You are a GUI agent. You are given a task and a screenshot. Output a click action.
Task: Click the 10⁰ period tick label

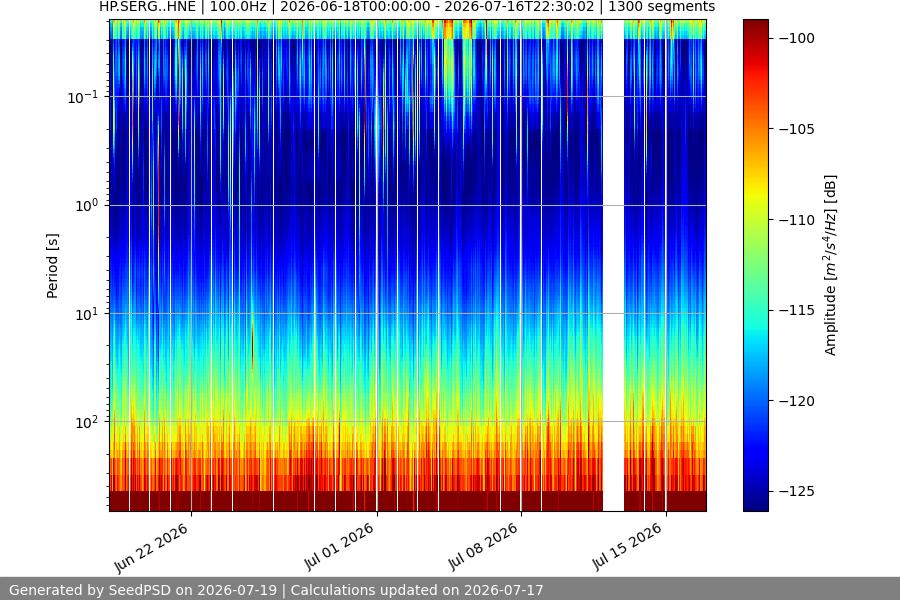coord(86,206)
